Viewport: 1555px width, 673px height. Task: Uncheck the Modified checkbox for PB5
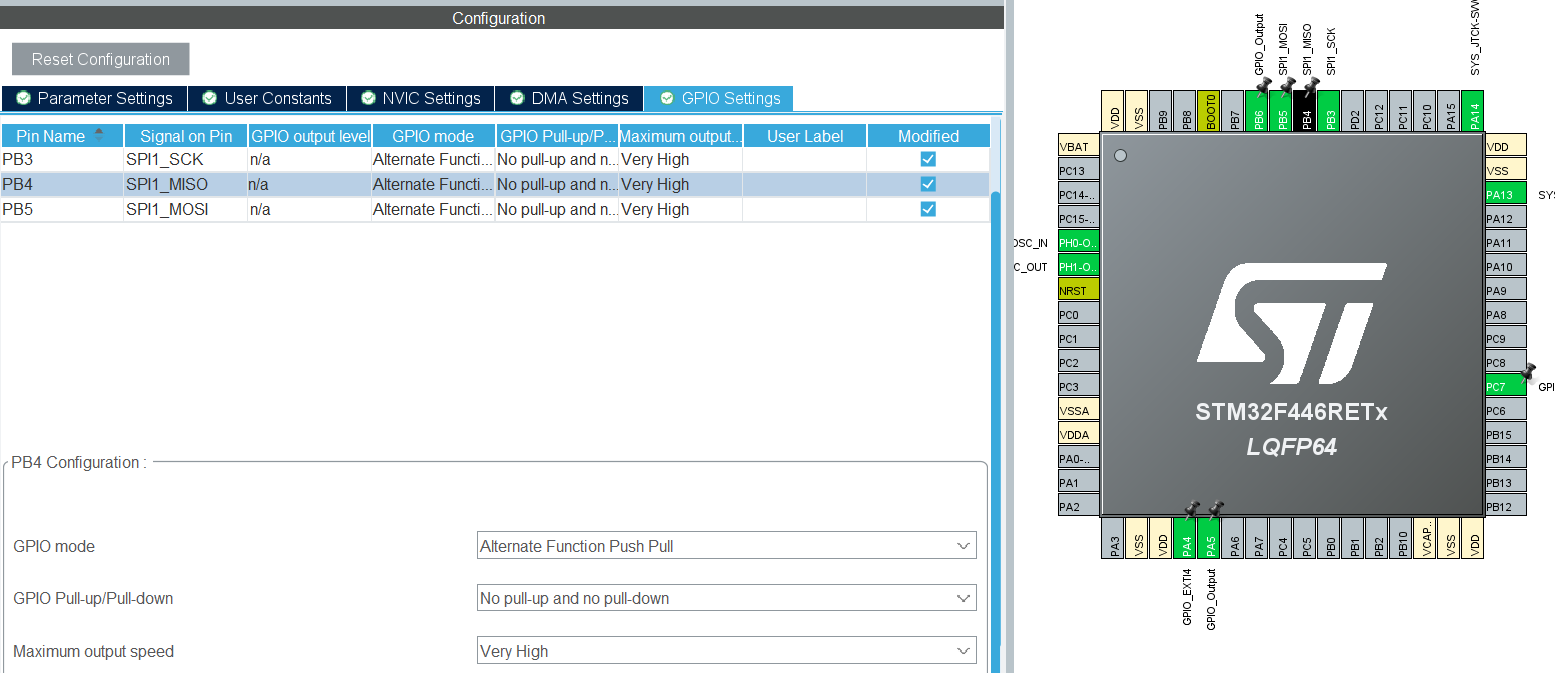point(928,209)
